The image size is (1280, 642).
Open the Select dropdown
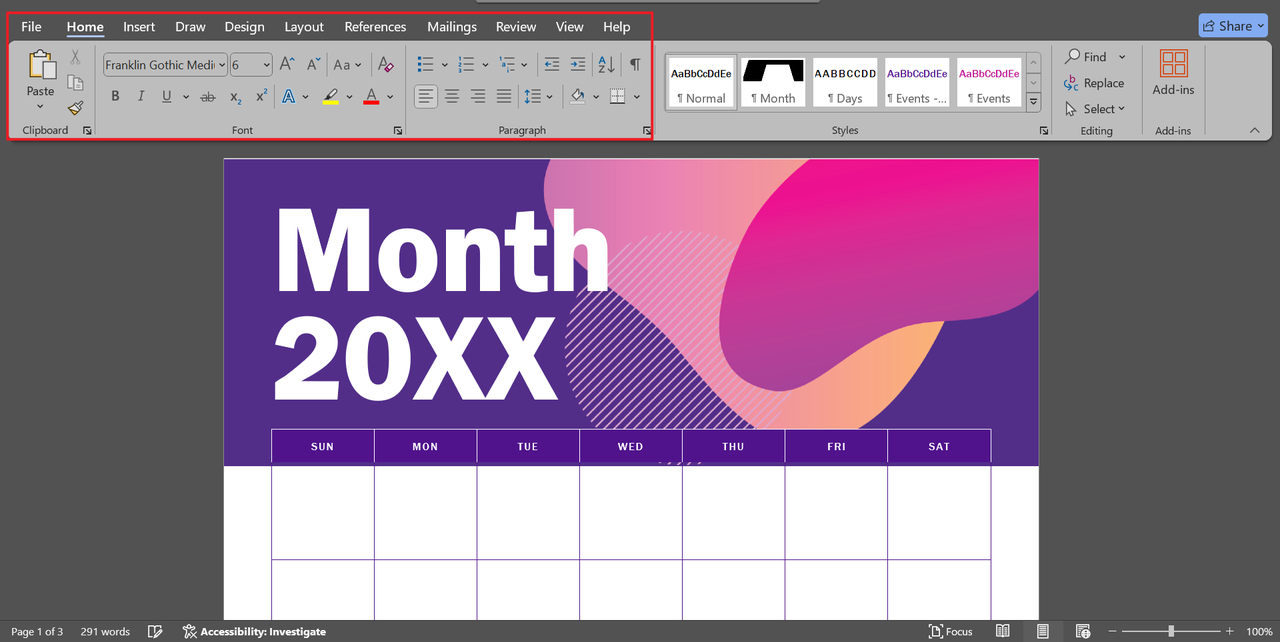[x=1095, y=109]
